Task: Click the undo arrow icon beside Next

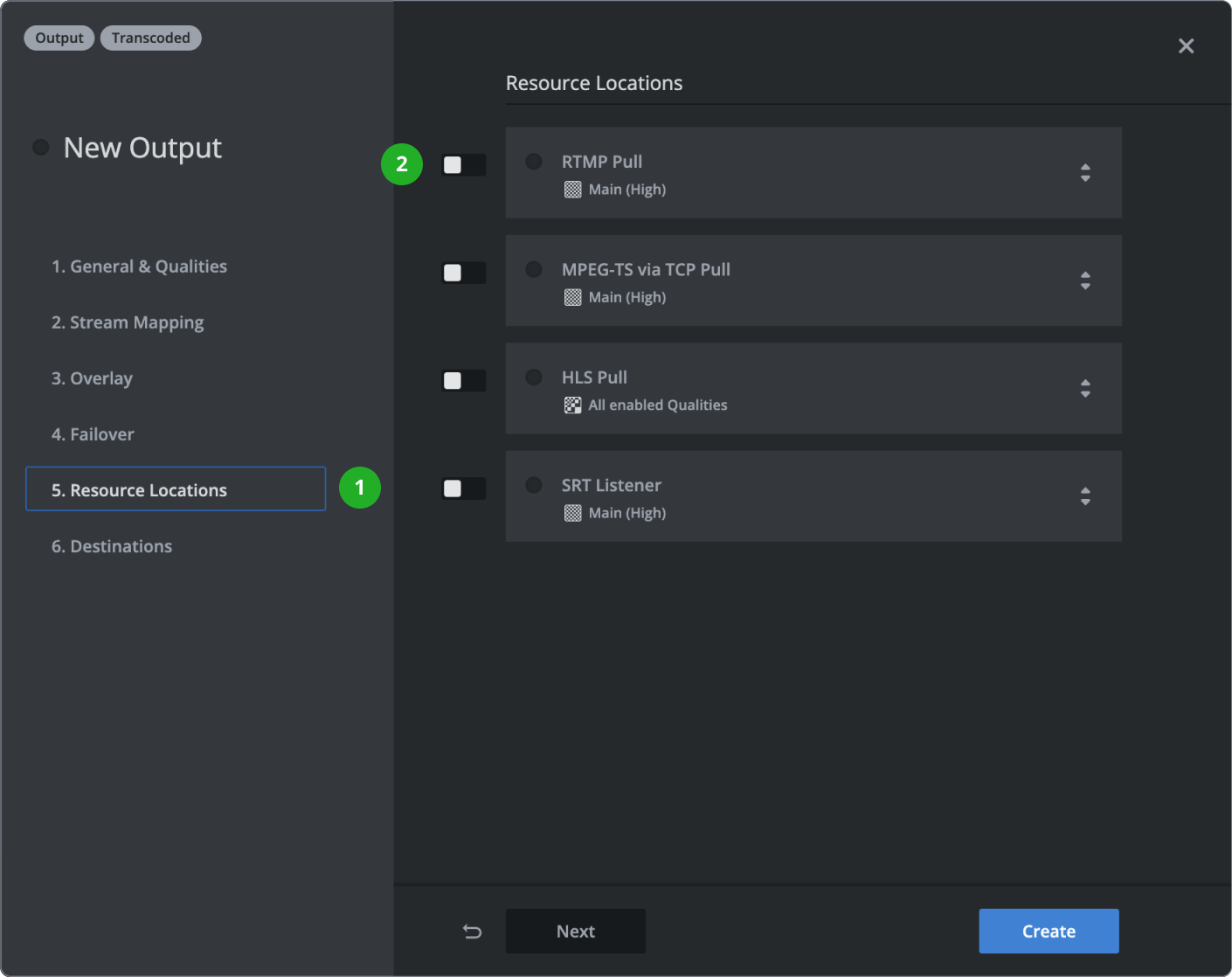Action: 472,932
